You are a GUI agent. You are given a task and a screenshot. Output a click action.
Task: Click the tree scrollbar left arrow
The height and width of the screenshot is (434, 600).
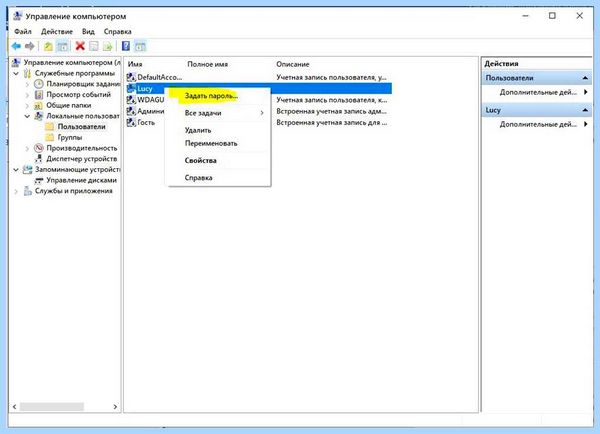pos(15,406)
